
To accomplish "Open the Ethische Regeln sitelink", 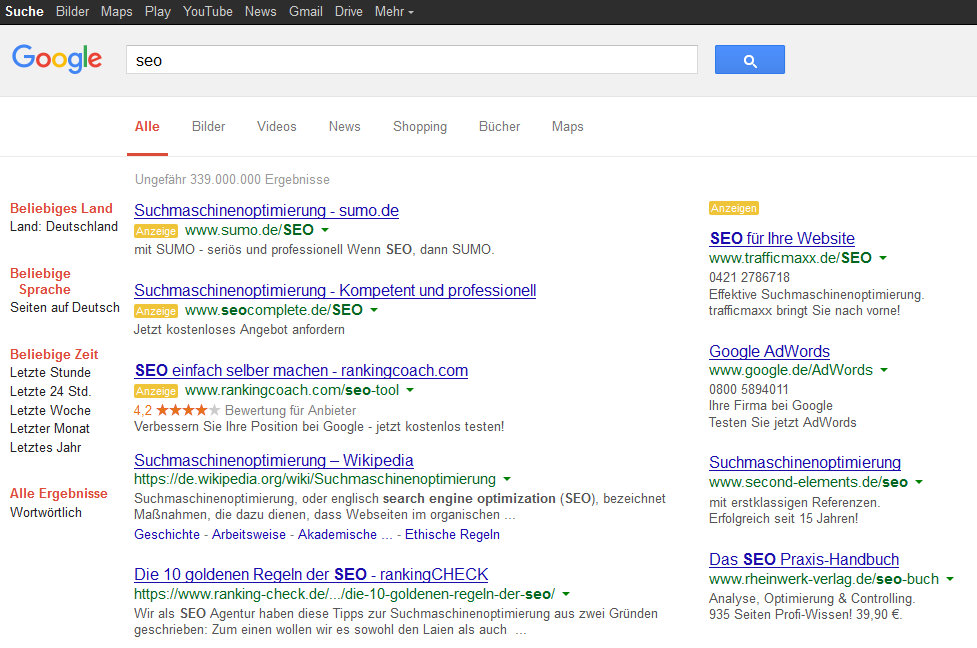I will 452,535.
